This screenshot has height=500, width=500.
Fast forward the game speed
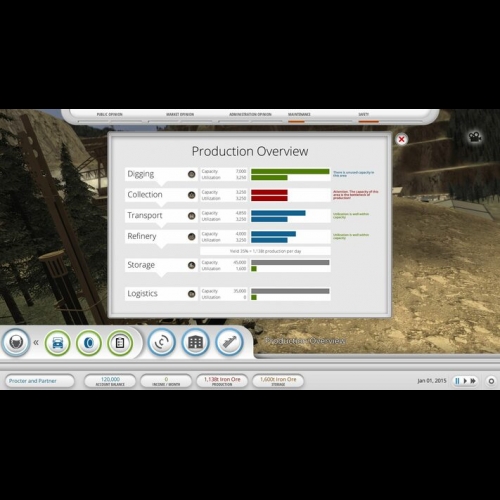[473, 381]
